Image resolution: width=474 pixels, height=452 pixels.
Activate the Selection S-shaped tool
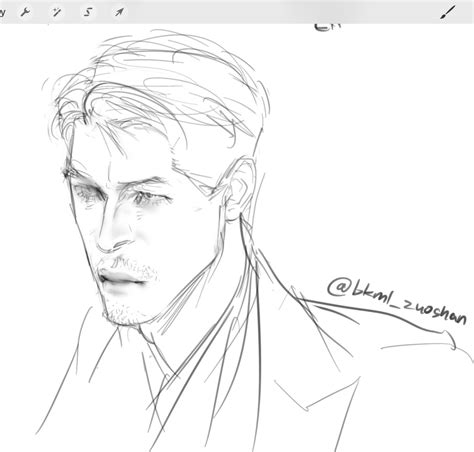(x=88, y=12)
